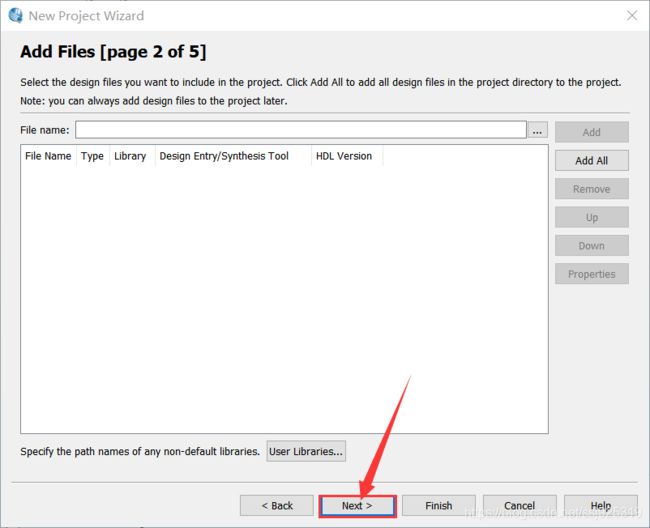This screenshot has height=528, width=650.
Task: Click the Remove button
Action: coord(592,189)
